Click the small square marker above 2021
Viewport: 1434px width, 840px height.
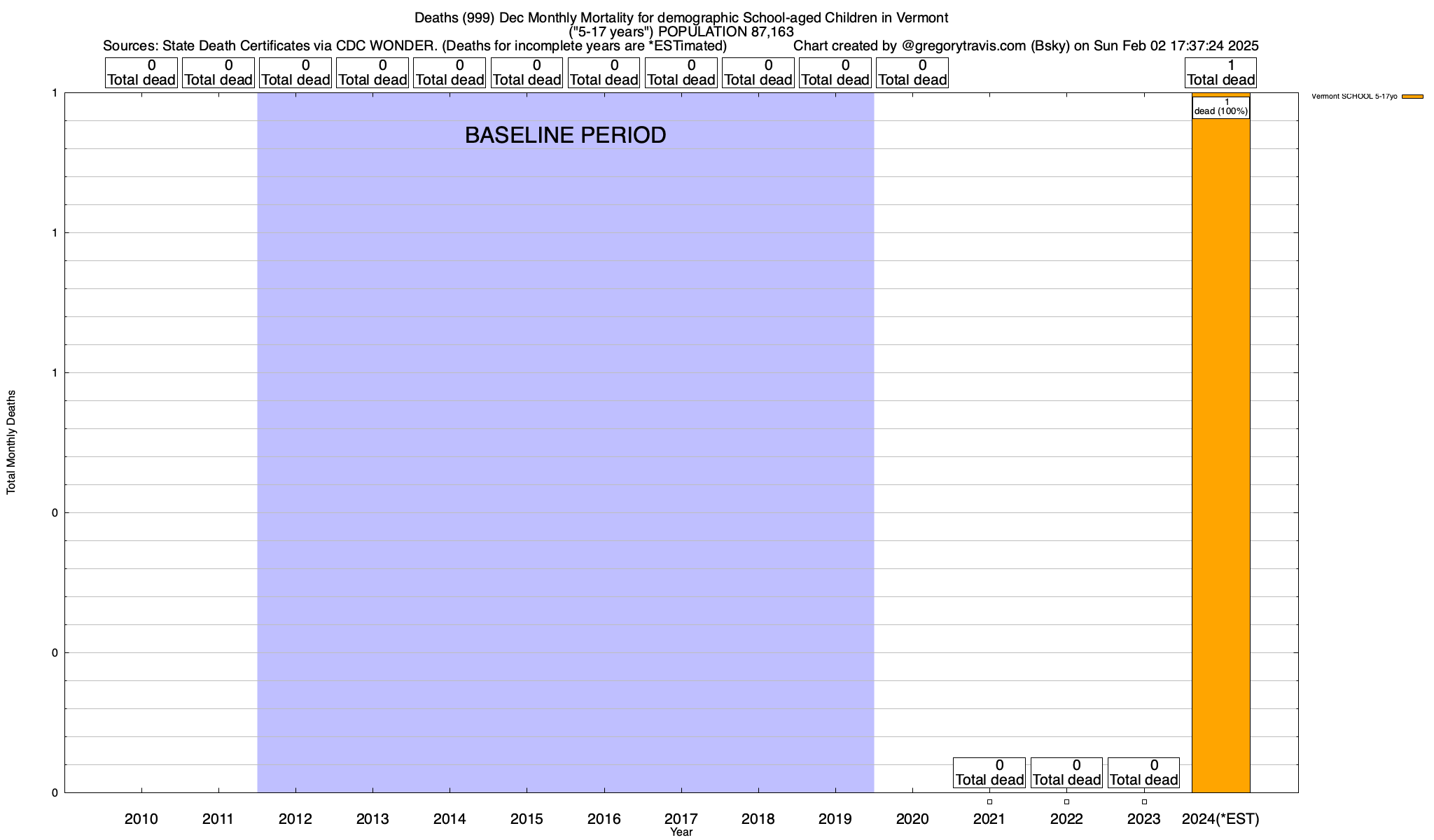click(989, 802)
